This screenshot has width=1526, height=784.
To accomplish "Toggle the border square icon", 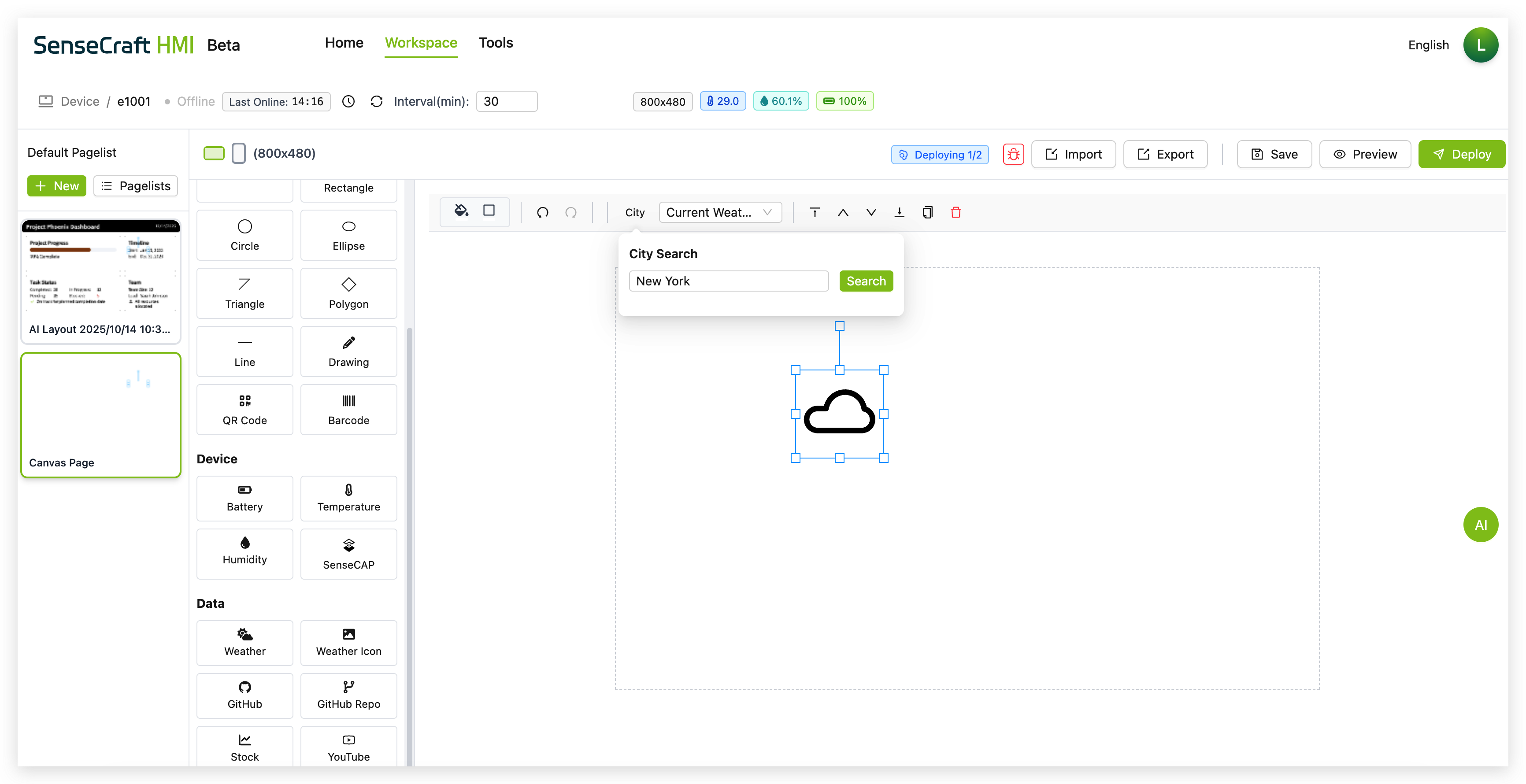I will pos(489,211).
